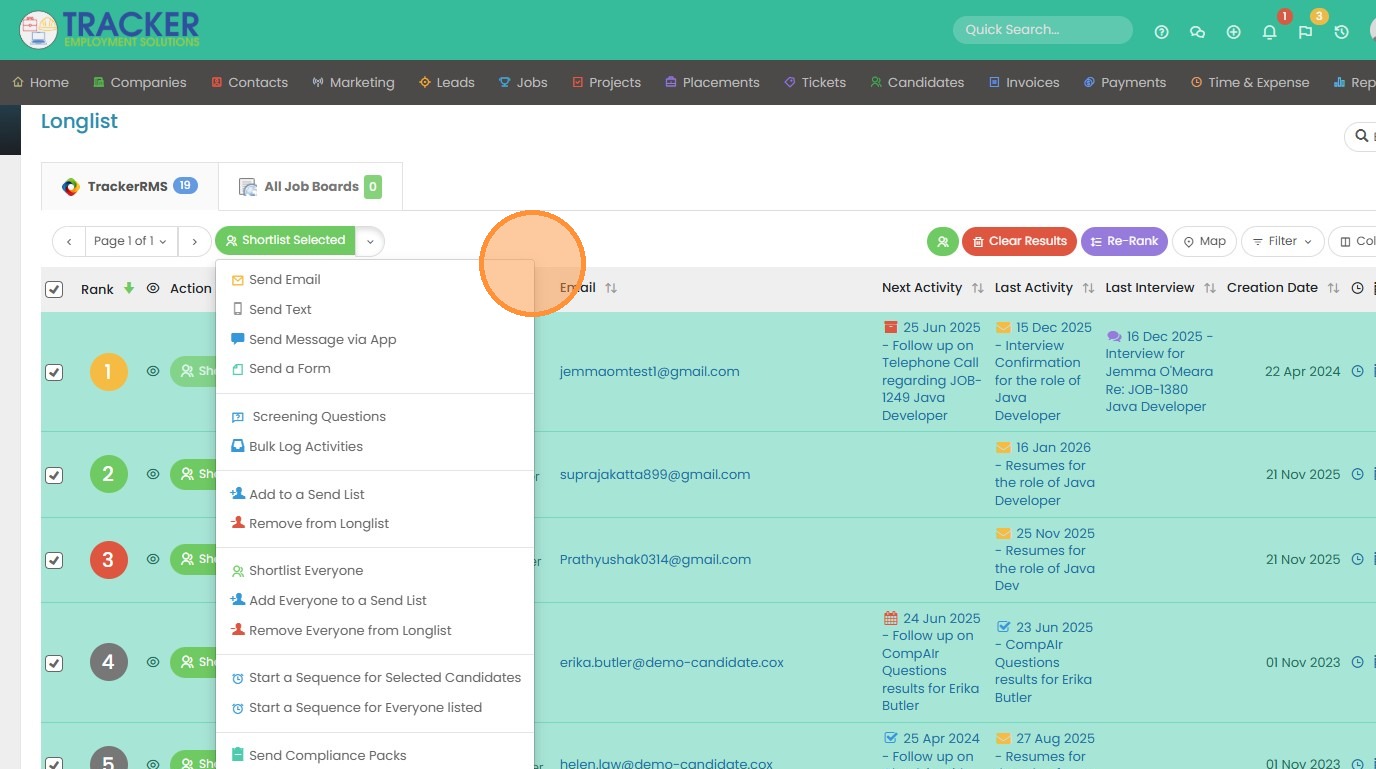
Task: Click the green Rank sort arrow
Action: (129, 288)
